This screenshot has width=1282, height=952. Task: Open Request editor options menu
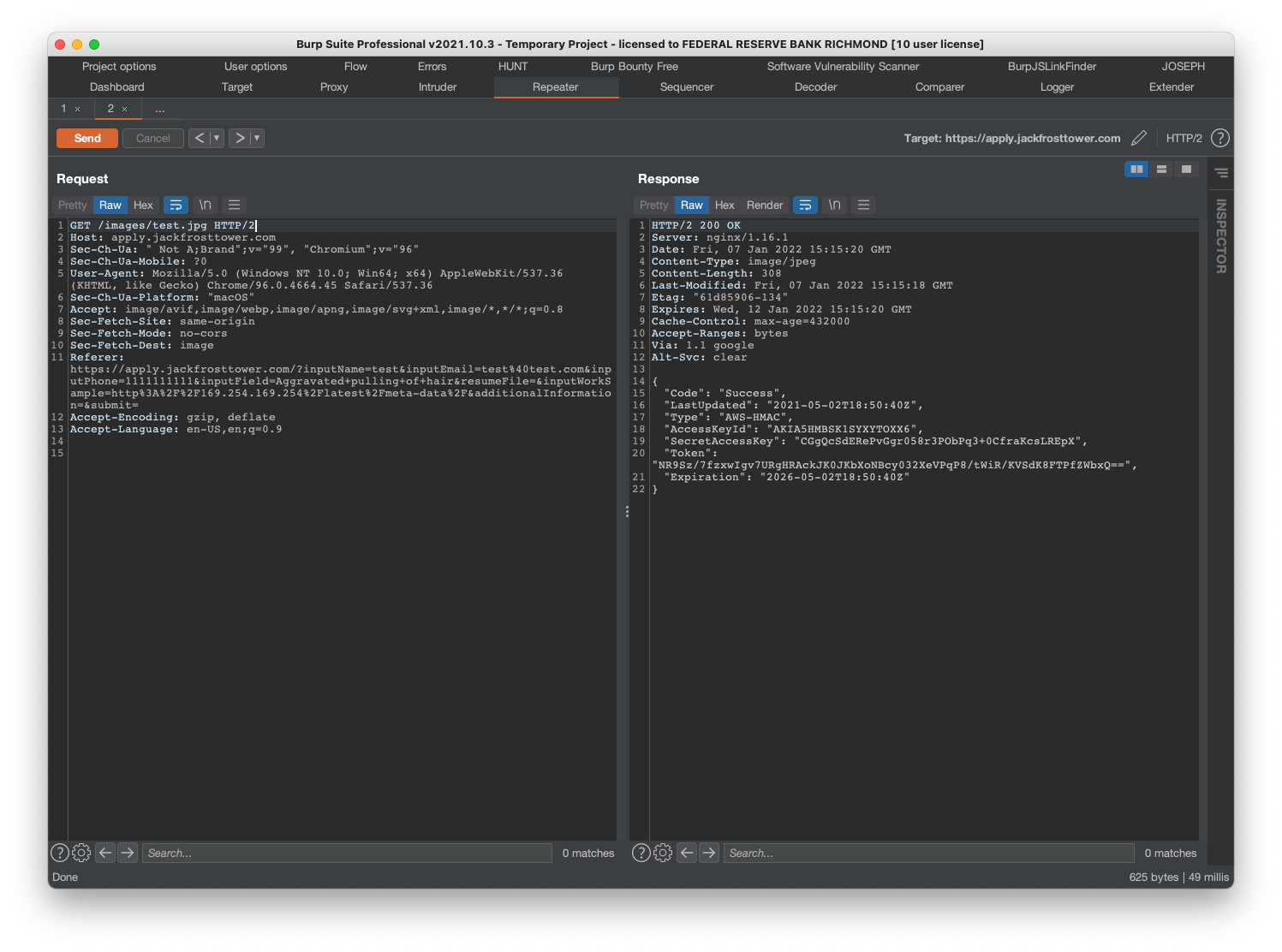234,205
